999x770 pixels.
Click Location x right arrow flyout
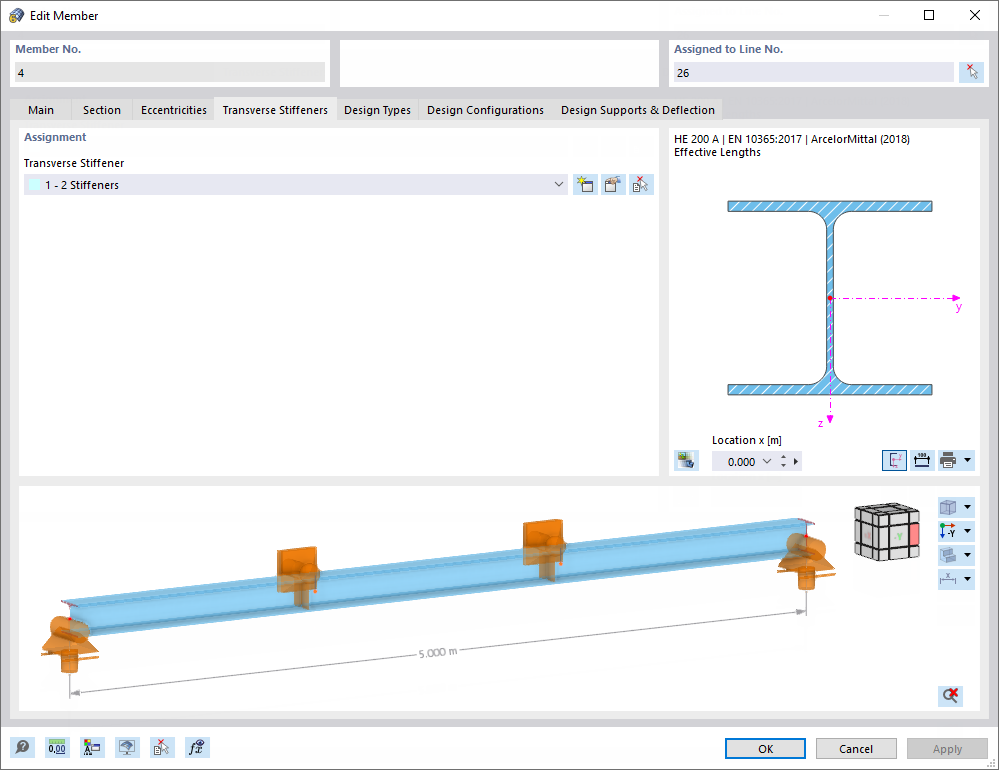click(796, 462)
